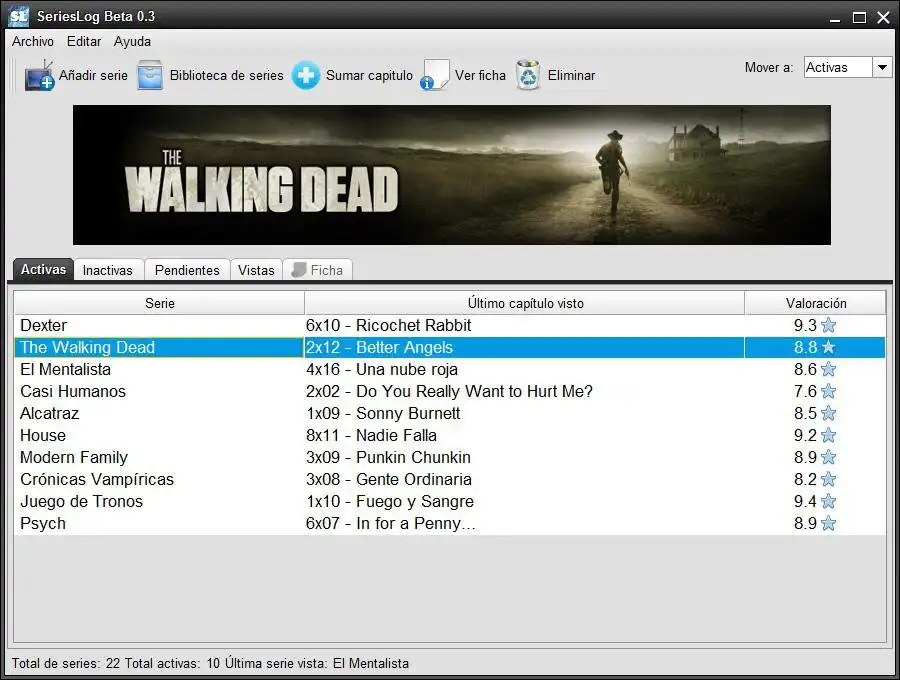Click the status bar Total de series text
The image size is (900, 680).
click(x=66, y=663)
